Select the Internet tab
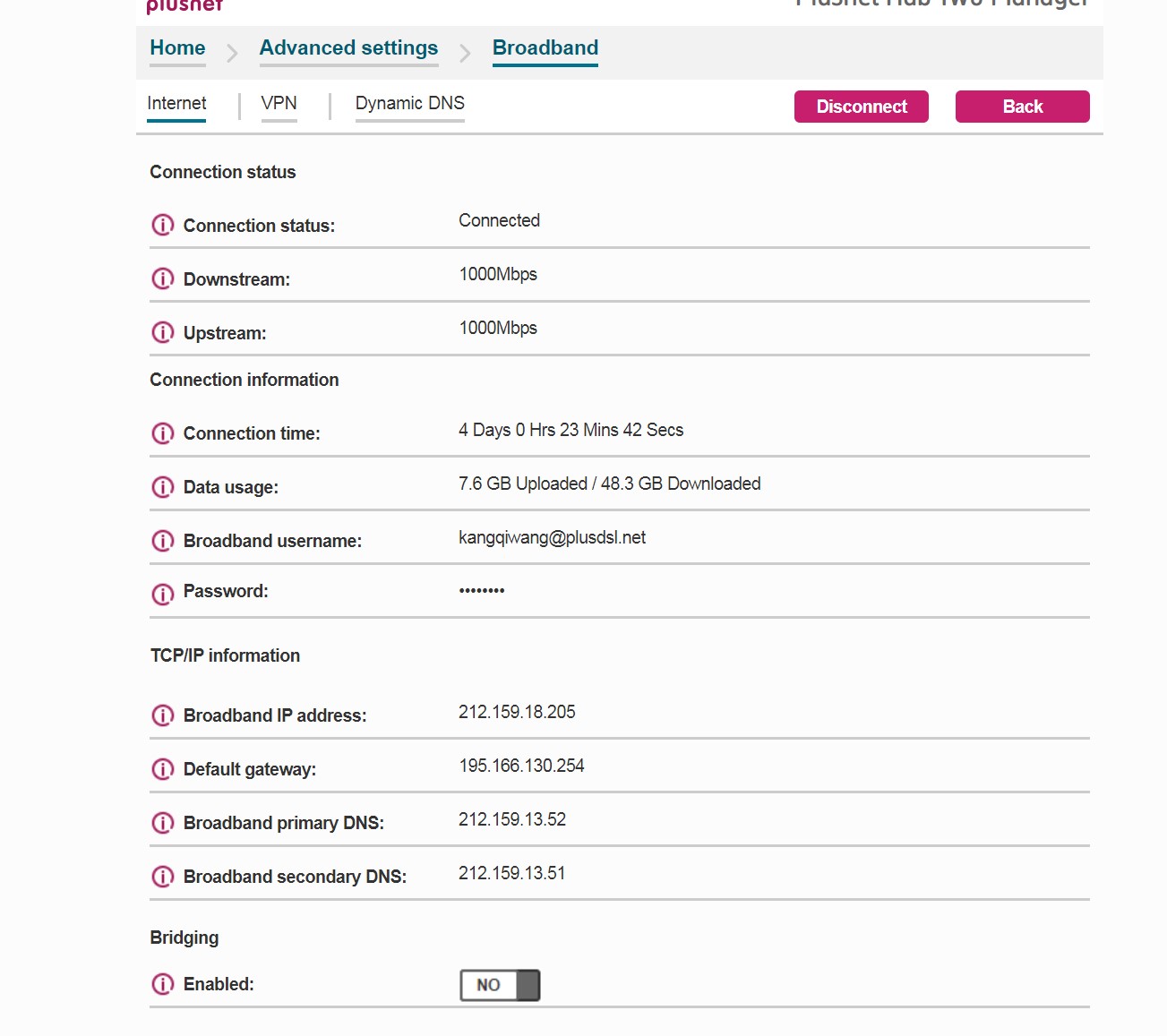The width and height of the screenshot is (1167, 1036). coord(176,103)
